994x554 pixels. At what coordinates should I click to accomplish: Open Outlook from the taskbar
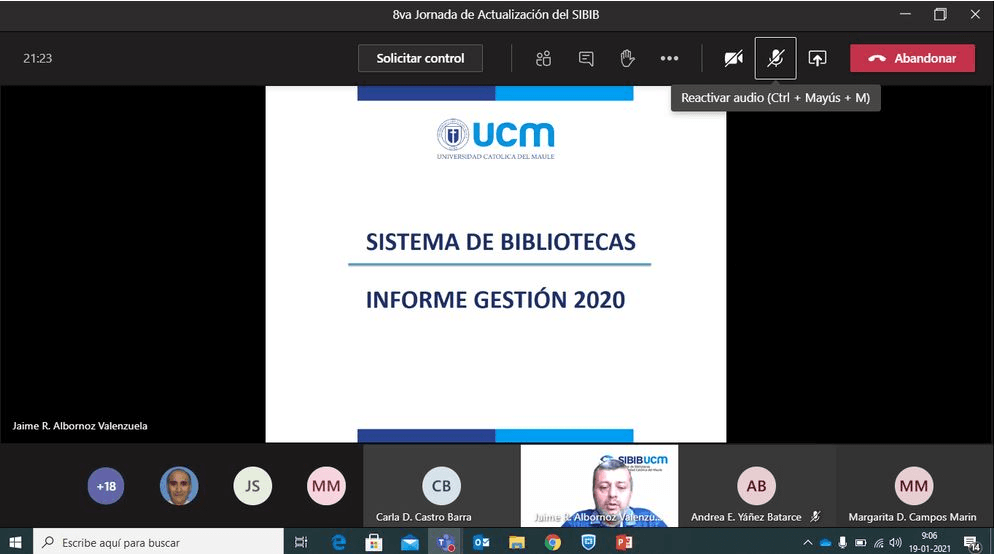click(x=481, y=542)
